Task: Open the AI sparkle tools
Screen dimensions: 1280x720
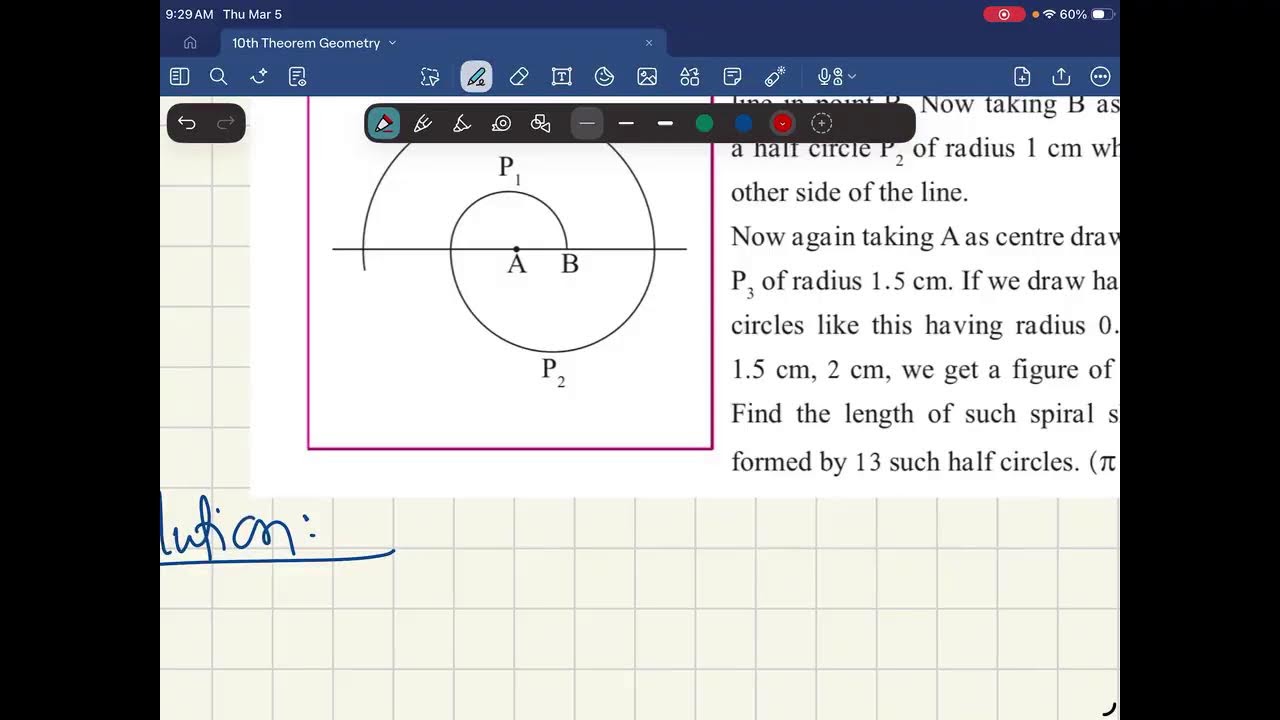Action: (x=258, y=76)
